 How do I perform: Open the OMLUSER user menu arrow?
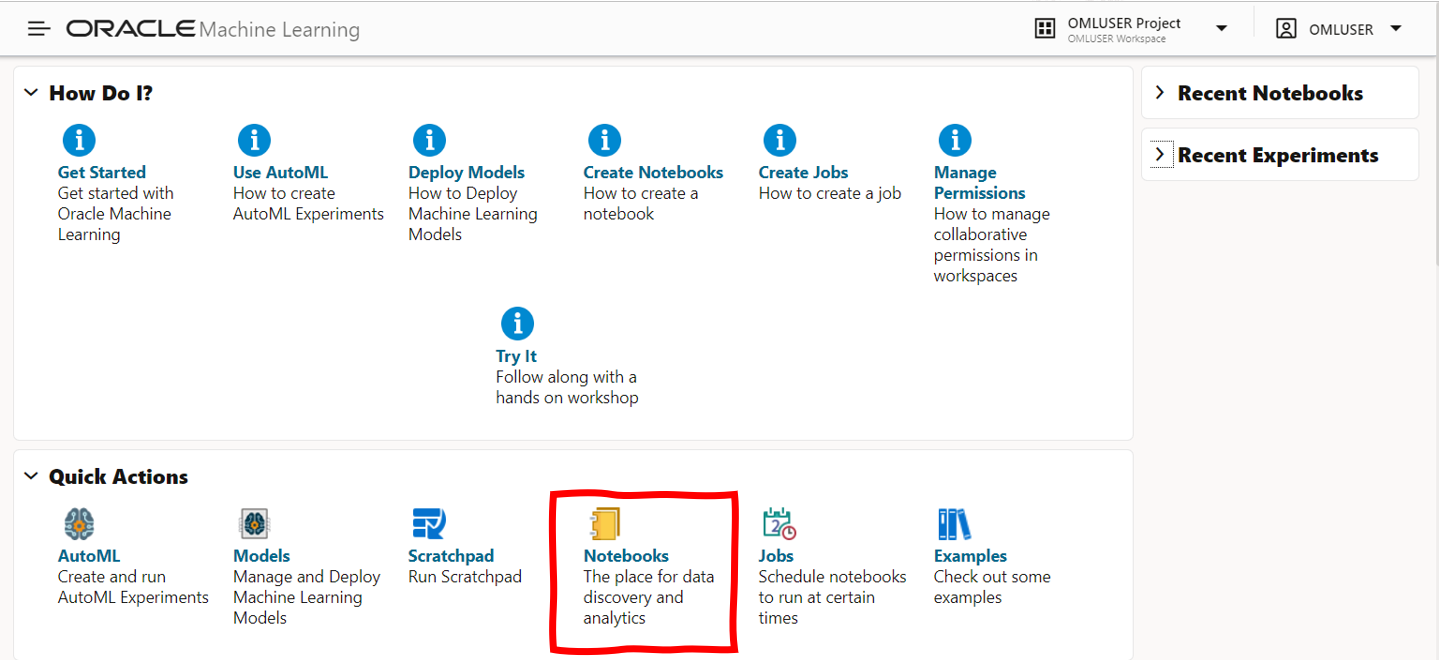pos(1397,29)
